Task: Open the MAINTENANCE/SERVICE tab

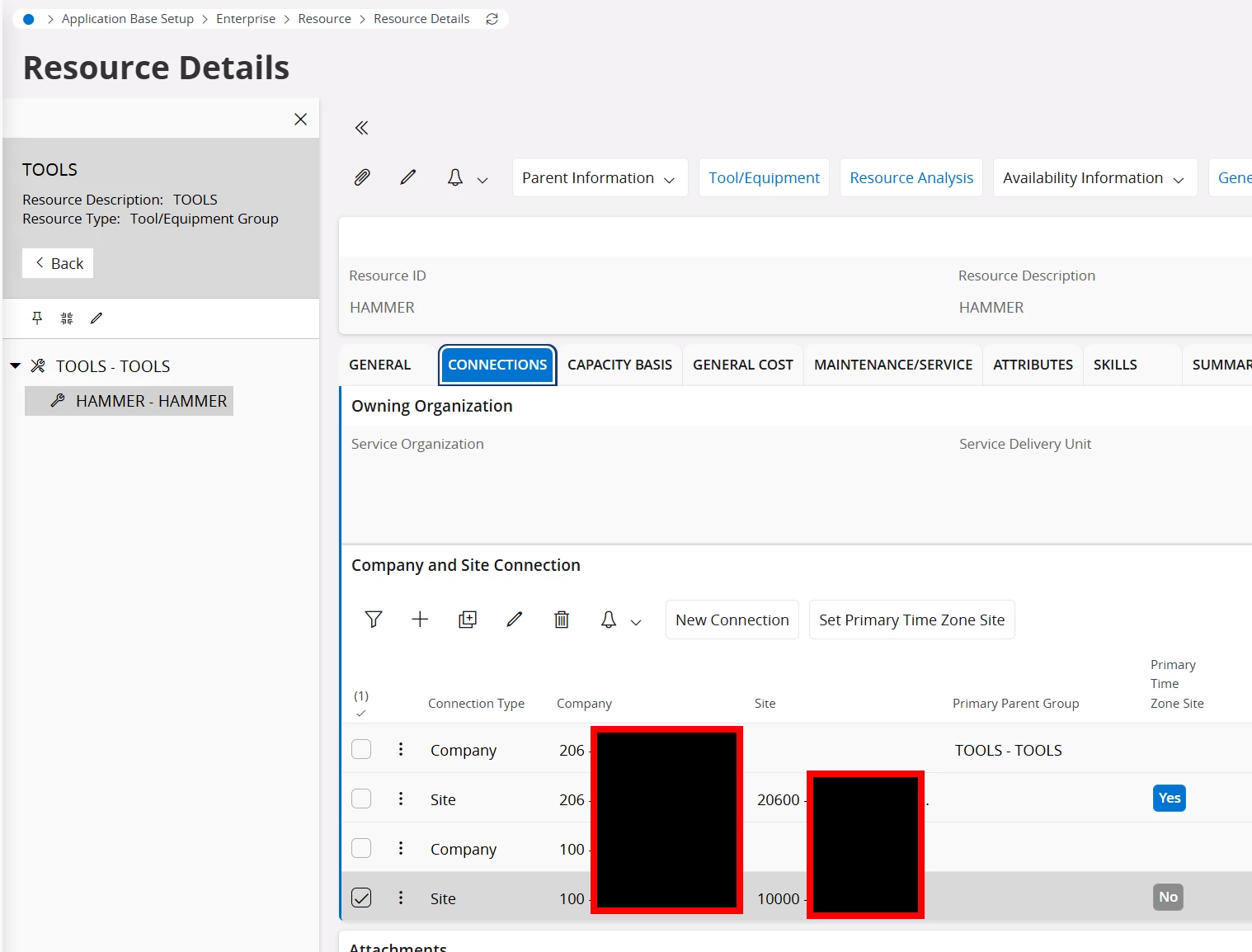Action: click(892, 365)
